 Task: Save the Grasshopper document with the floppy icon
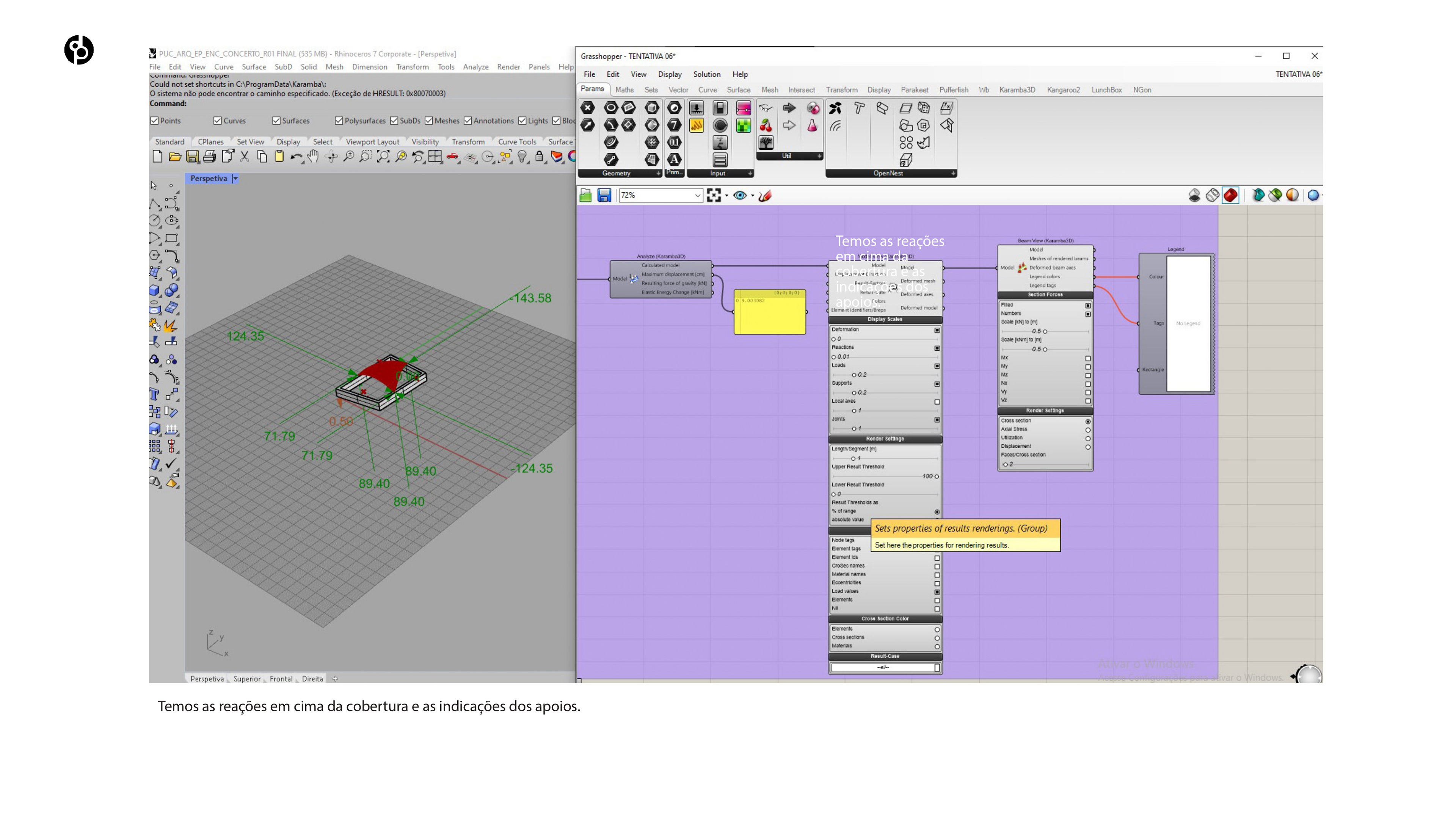[604, 196]
